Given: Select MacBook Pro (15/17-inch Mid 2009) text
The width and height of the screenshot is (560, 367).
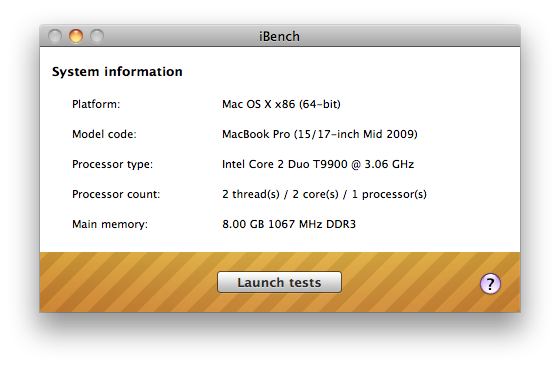Looking at the screenshot, I should (x=320, y=134).
